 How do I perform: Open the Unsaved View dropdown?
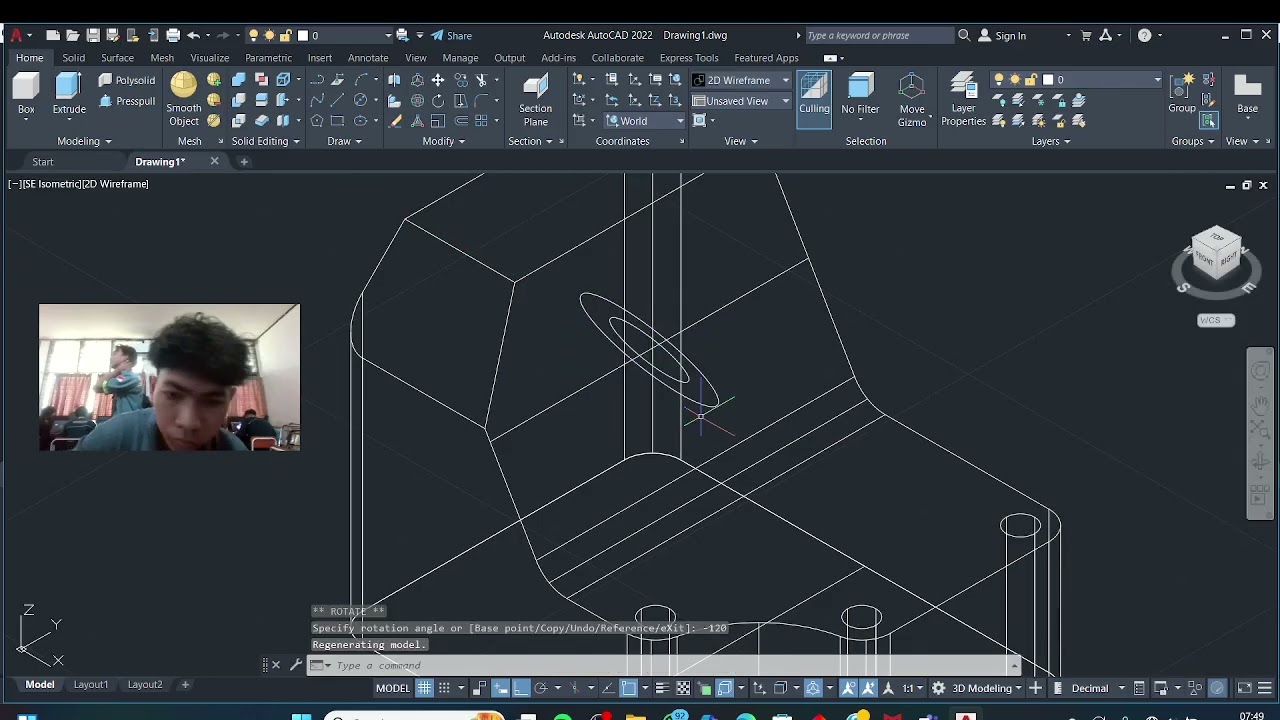(x=741, y=101)
